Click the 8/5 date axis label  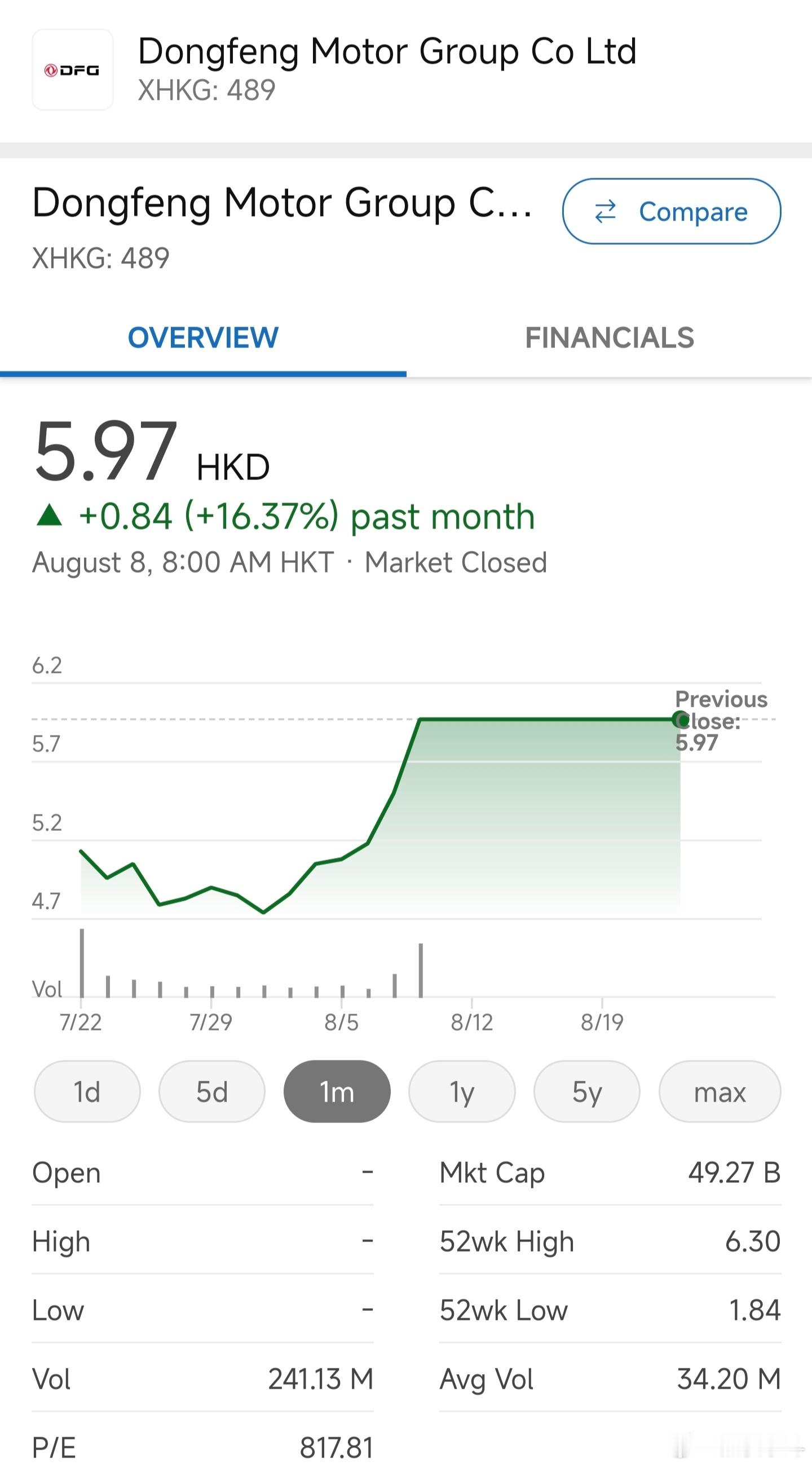[341, 1023]
